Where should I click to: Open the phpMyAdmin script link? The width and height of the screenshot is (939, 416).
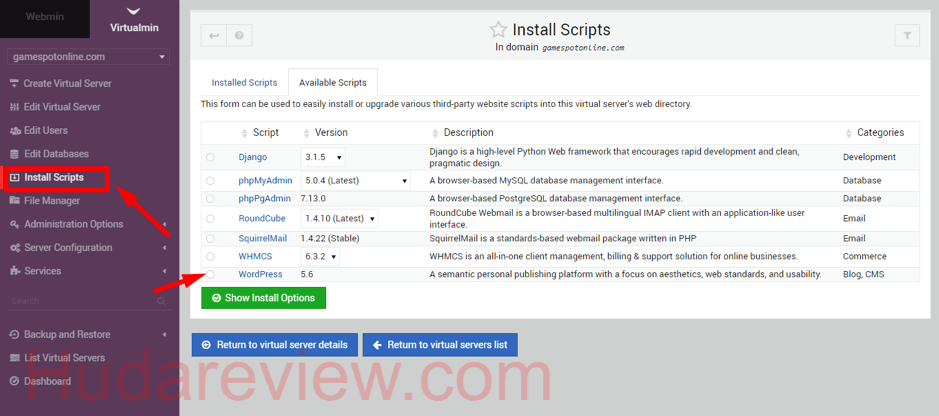click(265, 180)
